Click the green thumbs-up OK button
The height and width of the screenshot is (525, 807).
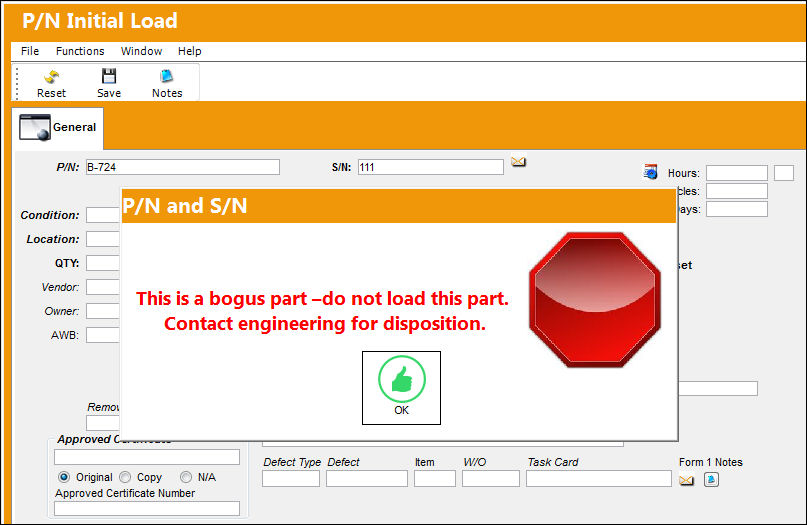coord(401,388)
